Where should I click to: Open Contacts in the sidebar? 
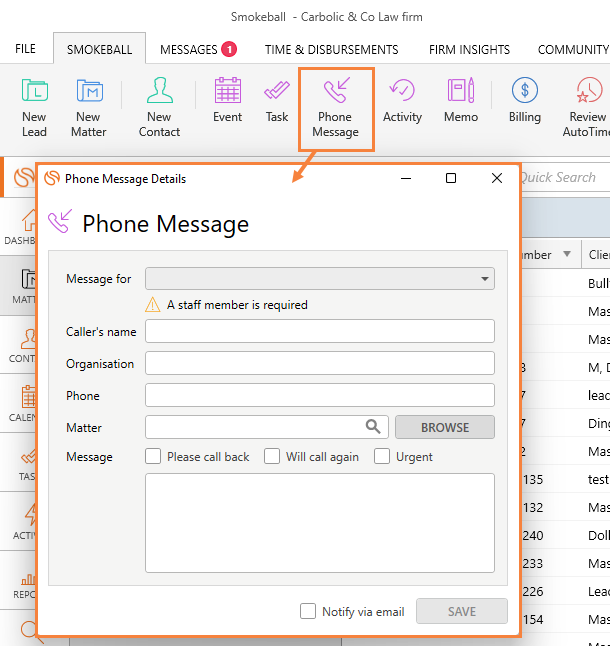(19, 345)
